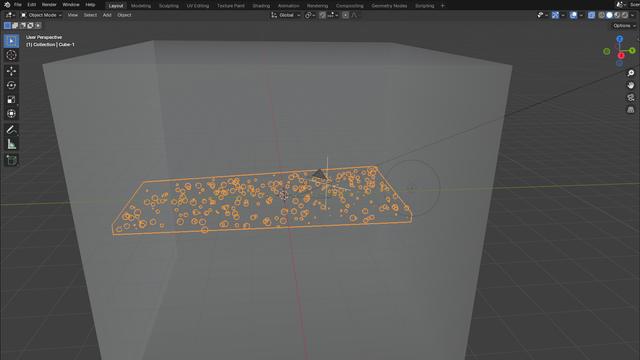Open the viewport Add menu

pyautogui.click(x=107, y=15)
